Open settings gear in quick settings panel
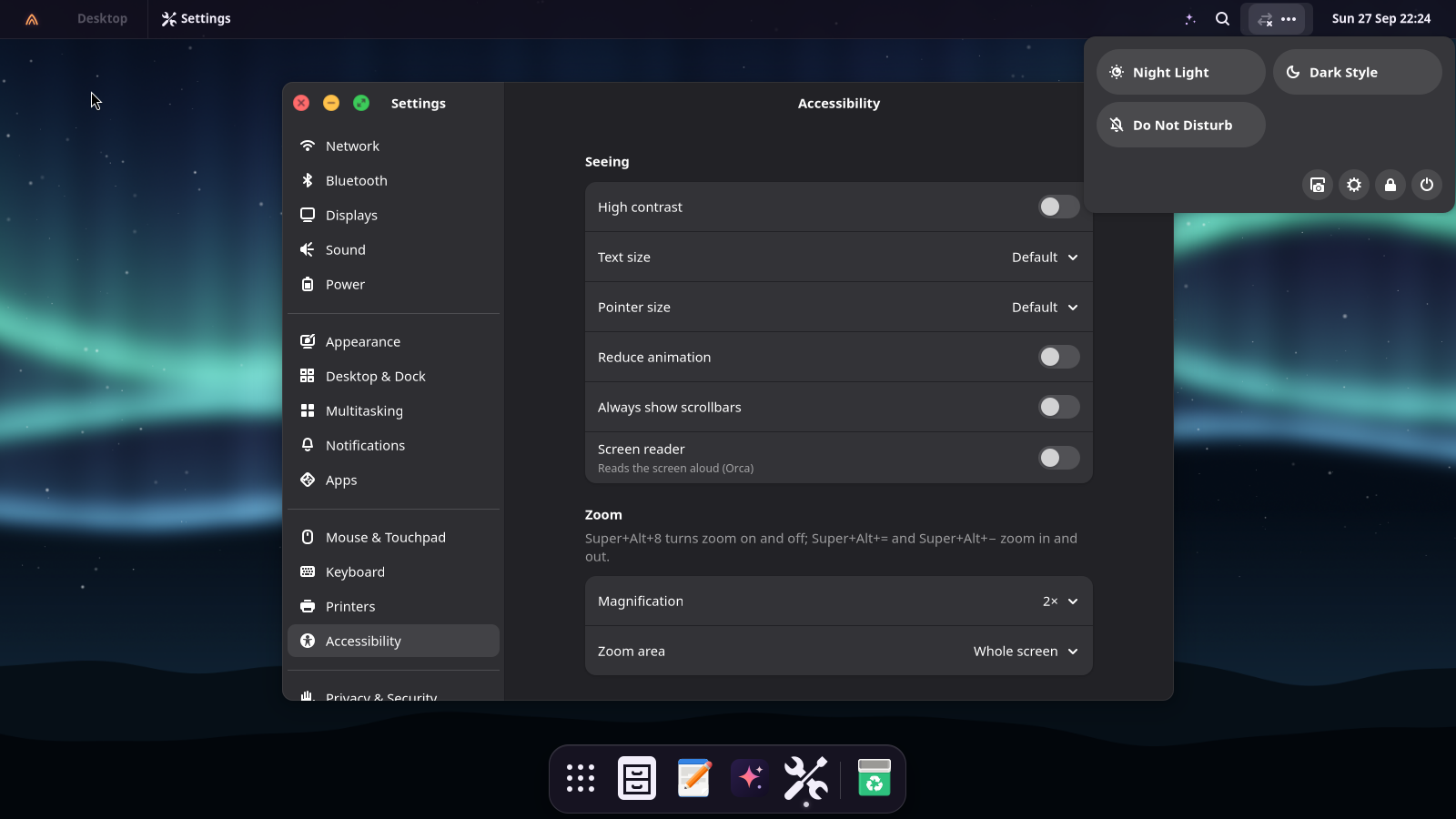This screenshot has height=819, width=1456. pos(1354,185)
